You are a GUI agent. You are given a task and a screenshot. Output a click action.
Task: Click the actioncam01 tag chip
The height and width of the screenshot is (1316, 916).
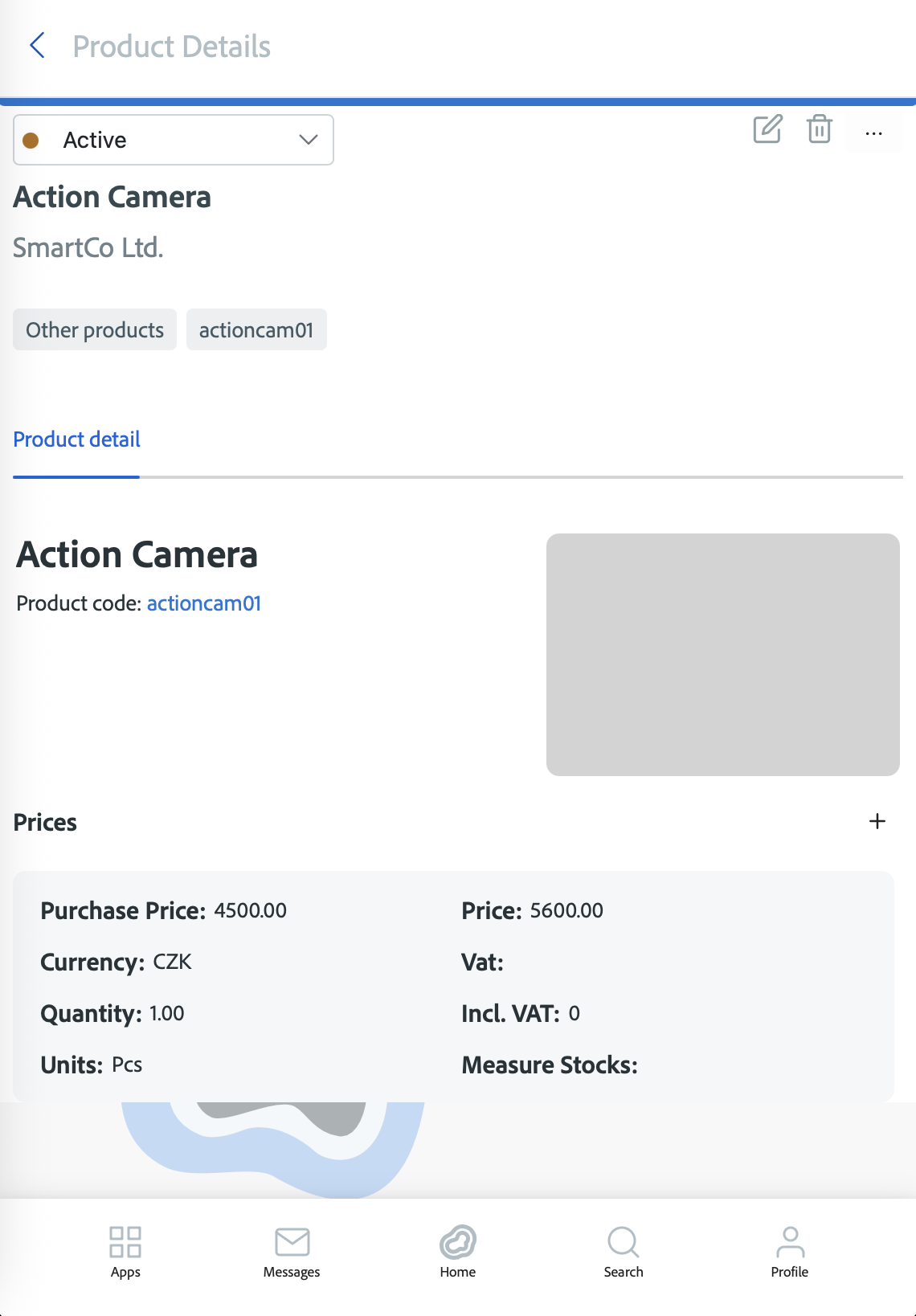click(x=256, y=330)
